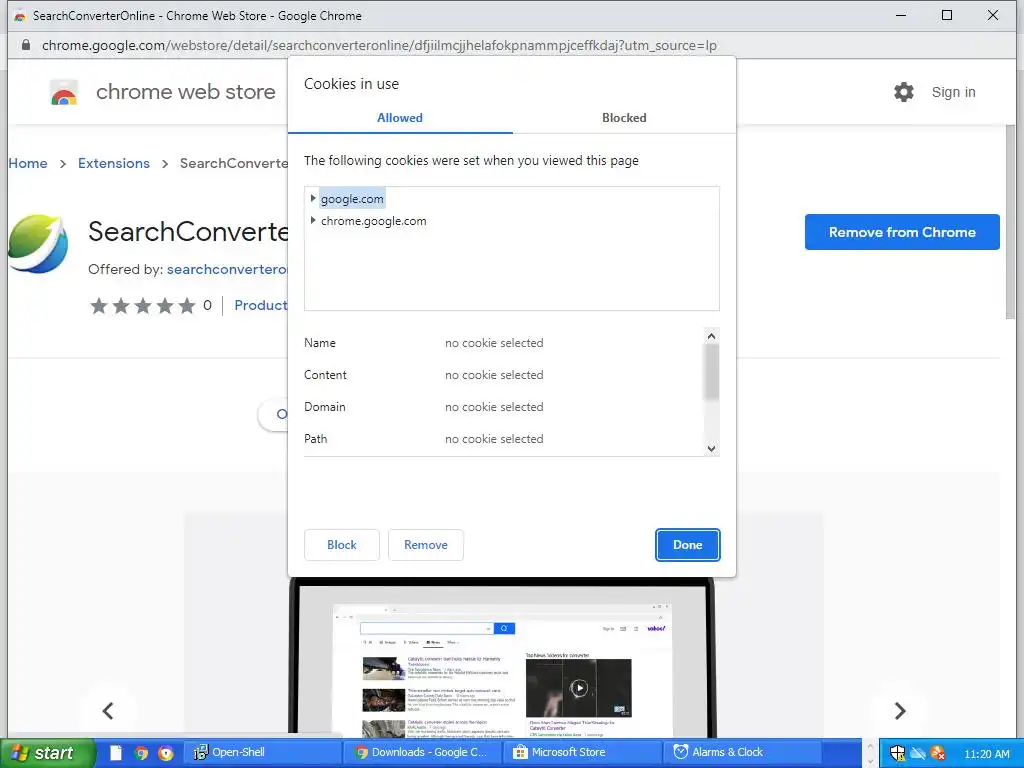Click the Firefox quick launch icon
The height and width of the screenshot is (768, 1024).
166,753
